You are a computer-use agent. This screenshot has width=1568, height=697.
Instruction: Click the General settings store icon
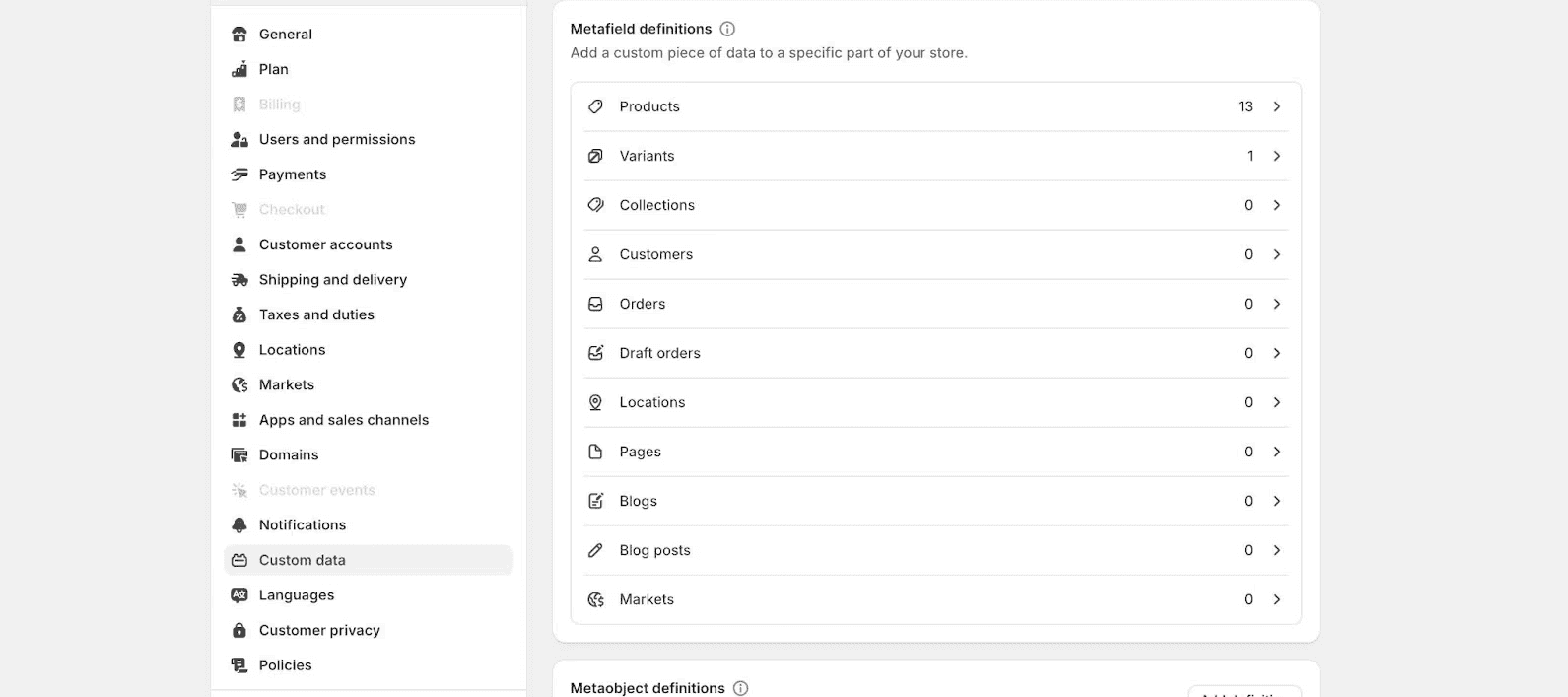click(x=239, y=35)
